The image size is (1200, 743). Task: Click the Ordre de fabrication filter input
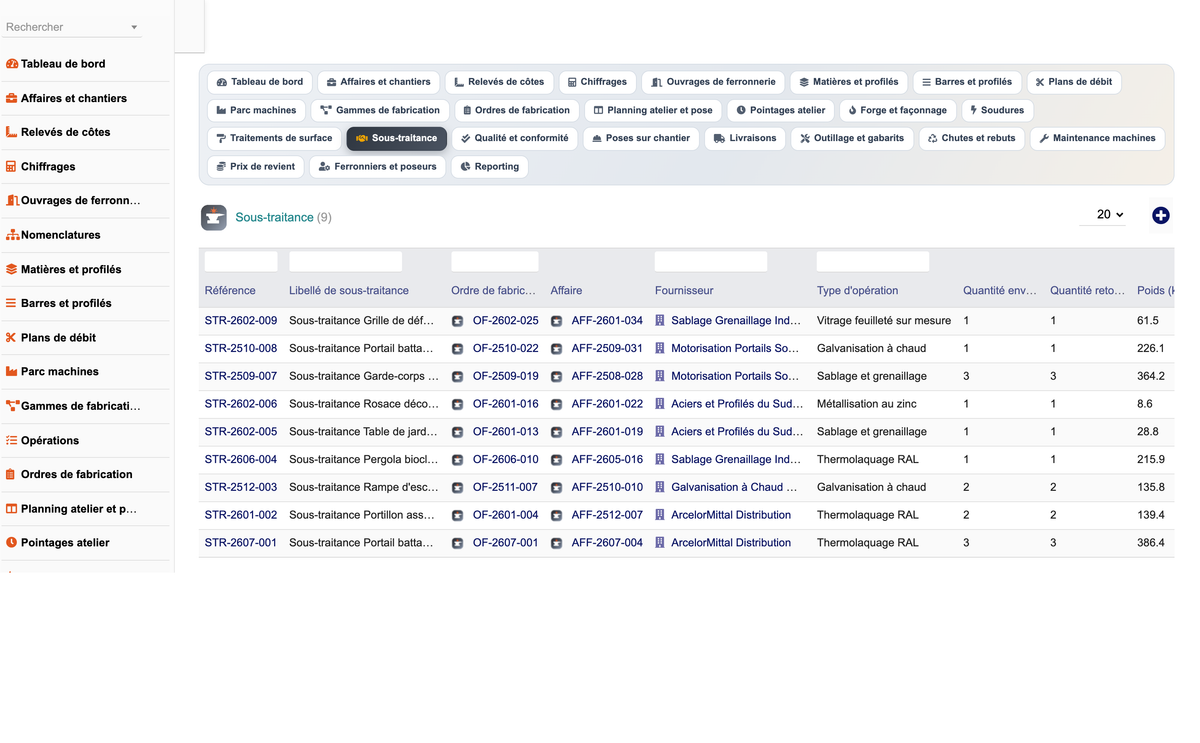click(x=495, y=262)
